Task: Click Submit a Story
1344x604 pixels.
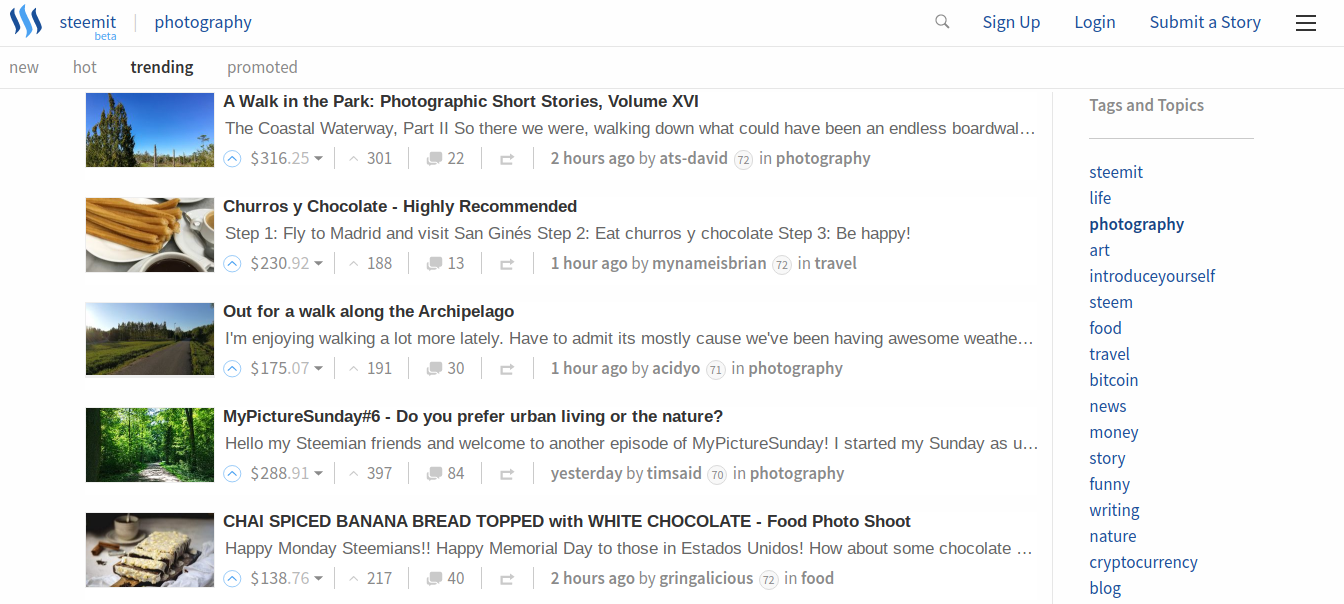Action: coord(1205,22)
